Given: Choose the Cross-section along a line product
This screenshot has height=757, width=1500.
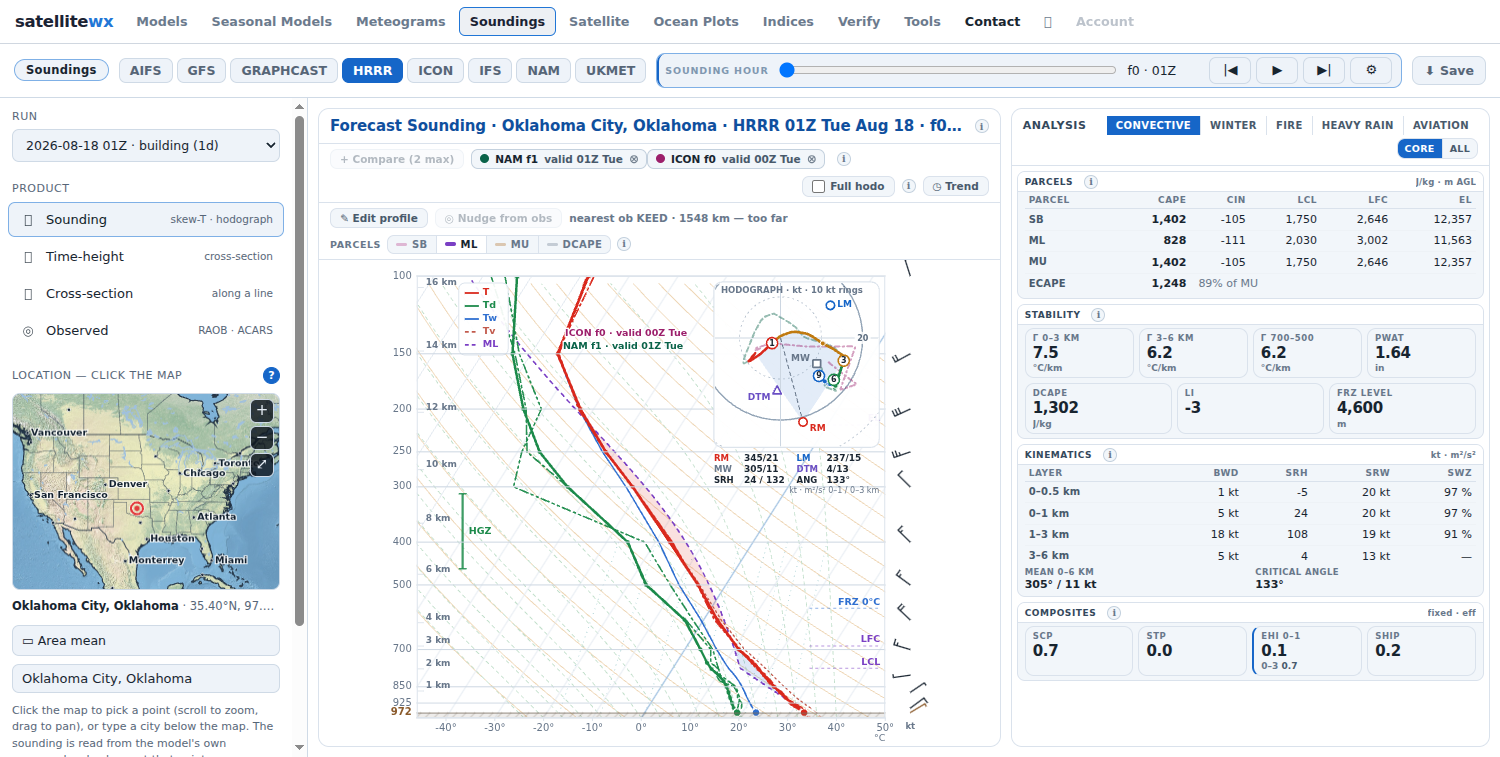Looking at the screenshot, I should (146, 293).
